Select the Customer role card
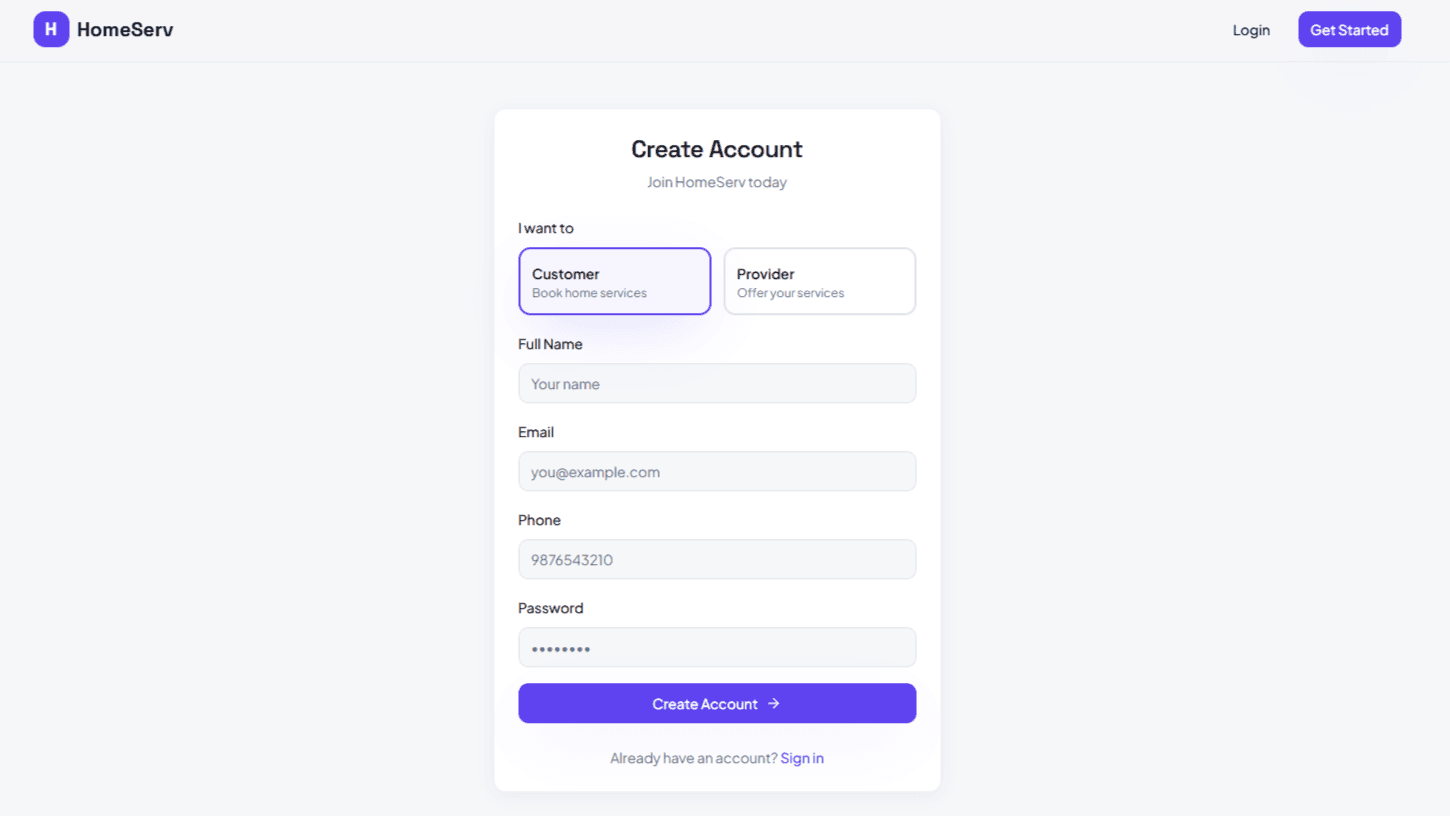Screen dimensions: 1450x816 [x=614, y=281]
